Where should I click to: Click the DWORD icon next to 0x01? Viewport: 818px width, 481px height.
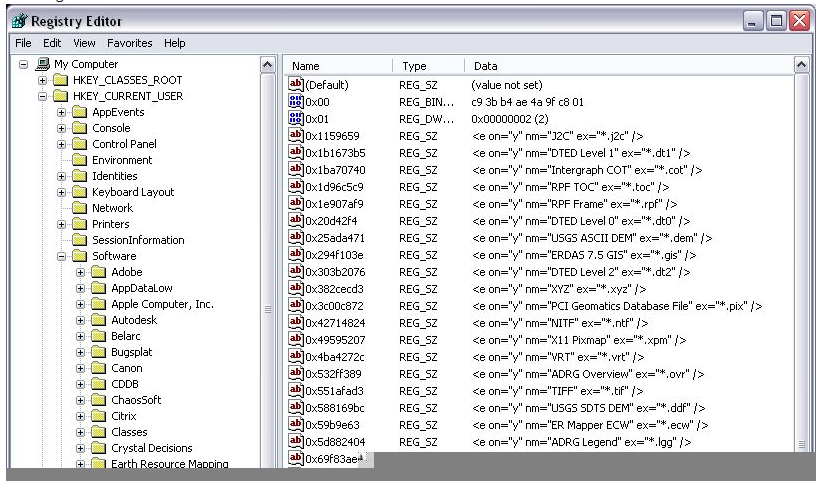(295, 118)
